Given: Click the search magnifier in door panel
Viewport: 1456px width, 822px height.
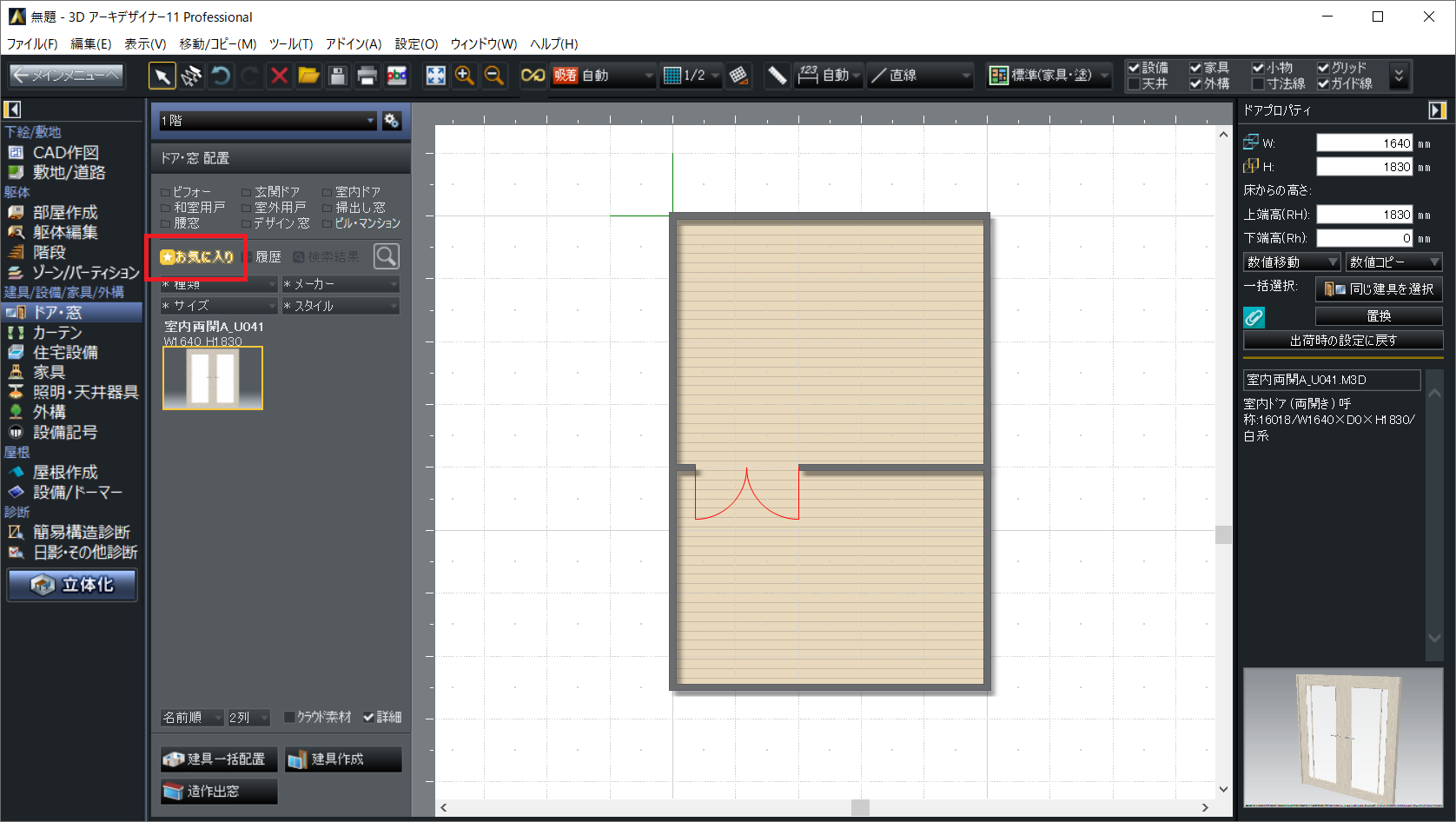Looking at the screenshot, I should click(x=387, y=256).
